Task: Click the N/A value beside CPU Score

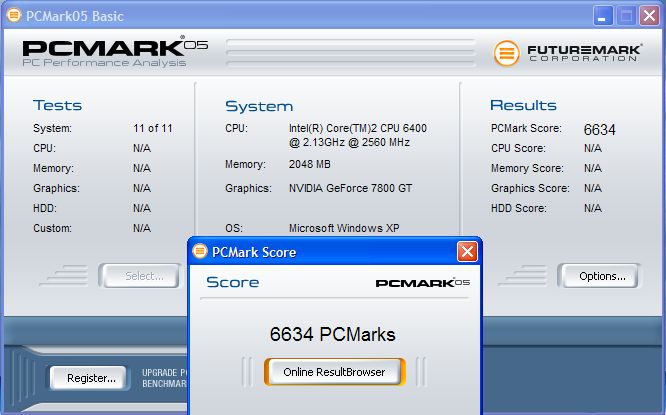Action: (x=593, y=148)
